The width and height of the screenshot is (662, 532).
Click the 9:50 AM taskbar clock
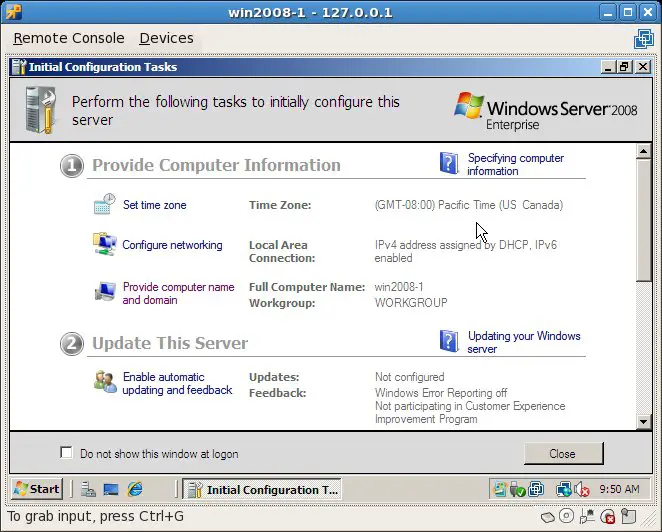(619, 489)
